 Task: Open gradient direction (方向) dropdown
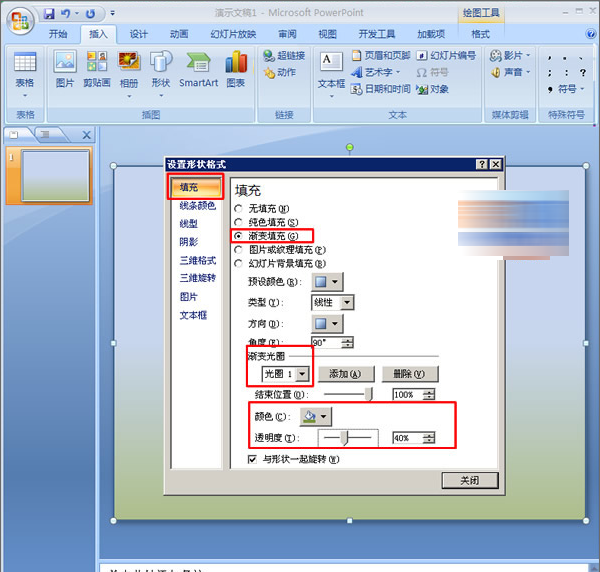tap(327, 324)
